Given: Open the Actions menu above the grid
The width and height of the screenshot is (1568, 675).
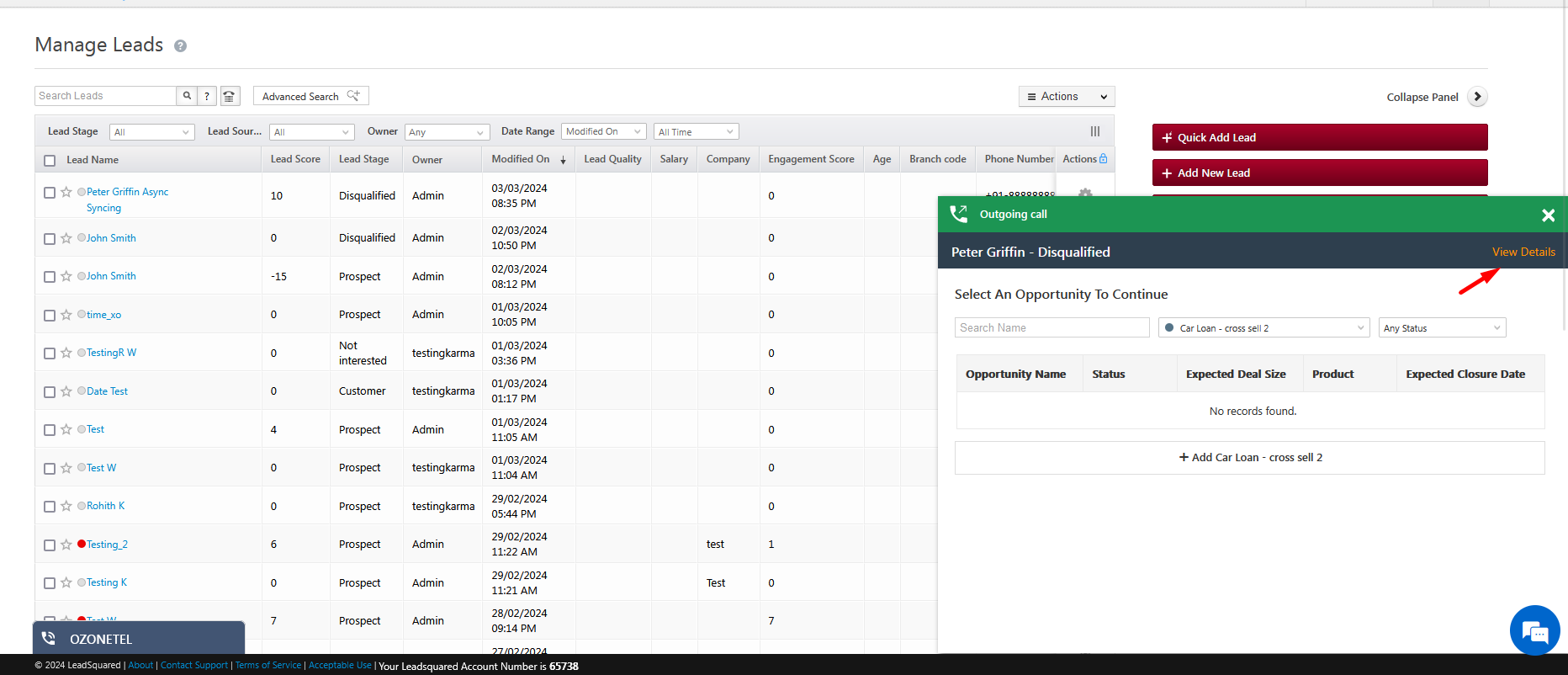Looking at the screenshot, I should click(1066, 97).
